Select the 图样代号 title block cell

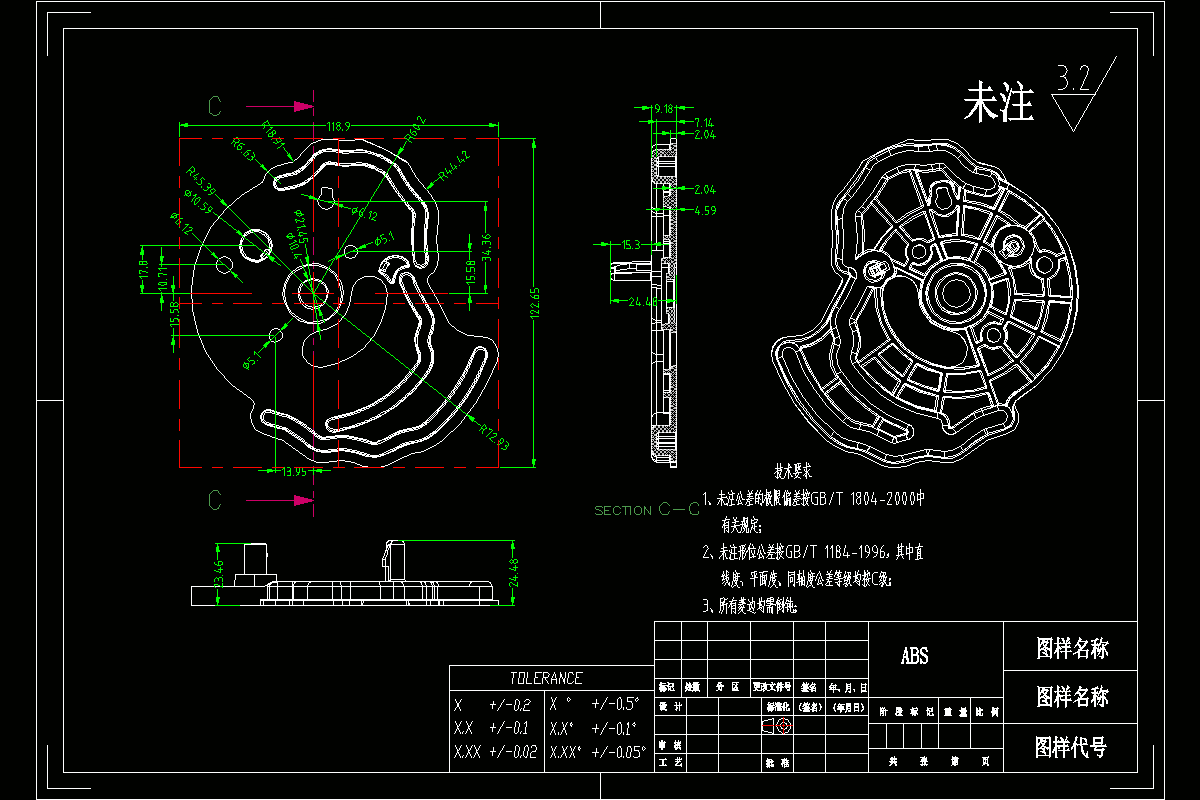(x=1070, y=747)
